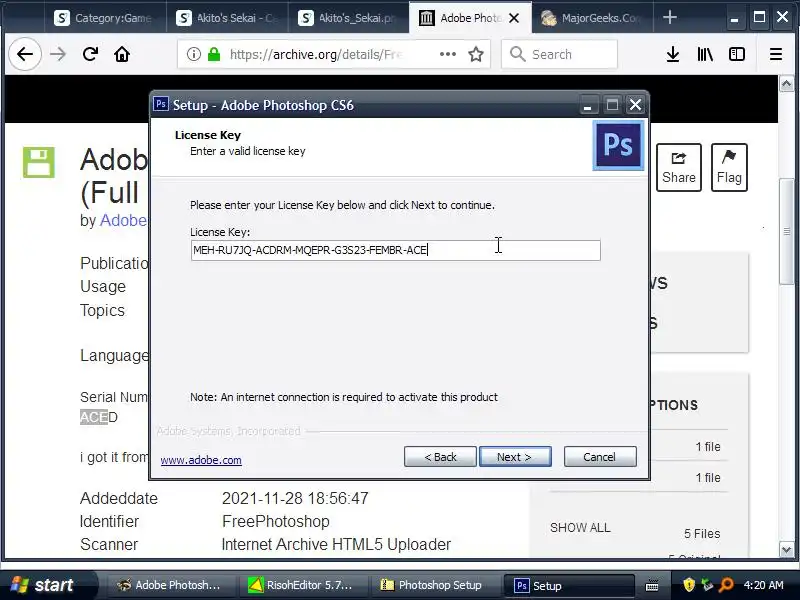Open the page actions three-dot menu
The width and height of the screenshot is (800, 600).
pos(447,54)
